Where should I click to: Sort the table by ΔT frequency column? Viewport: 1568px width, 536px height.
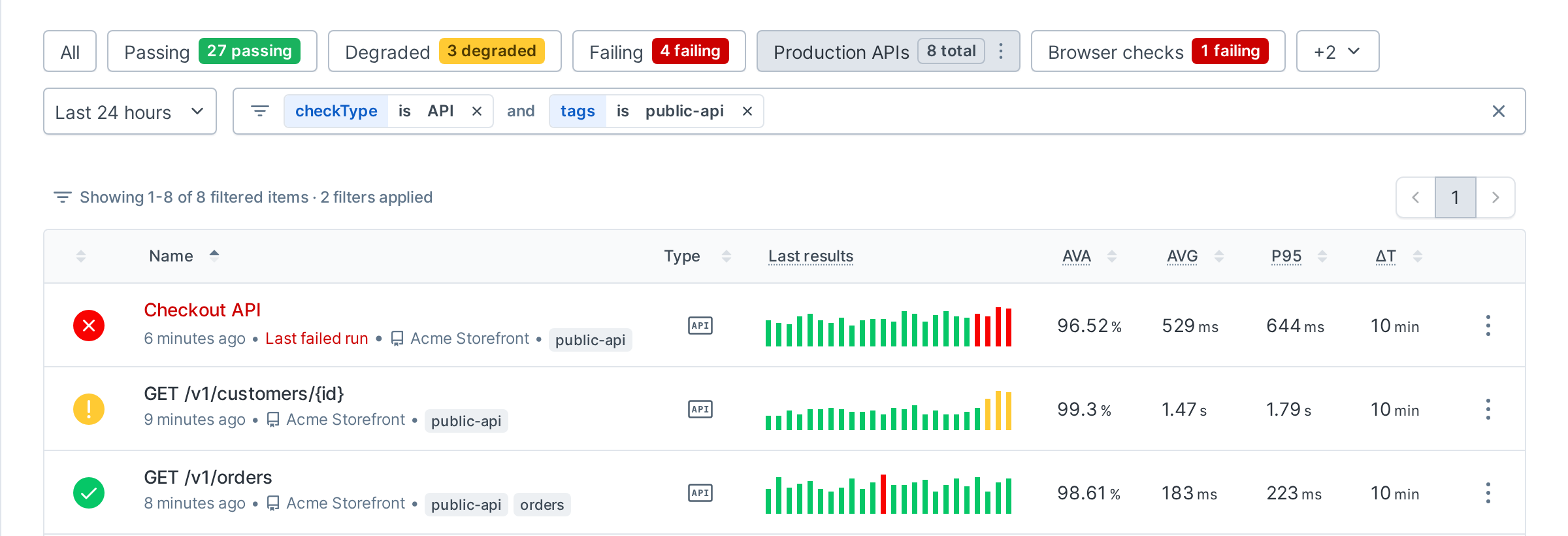(1399, 256)
